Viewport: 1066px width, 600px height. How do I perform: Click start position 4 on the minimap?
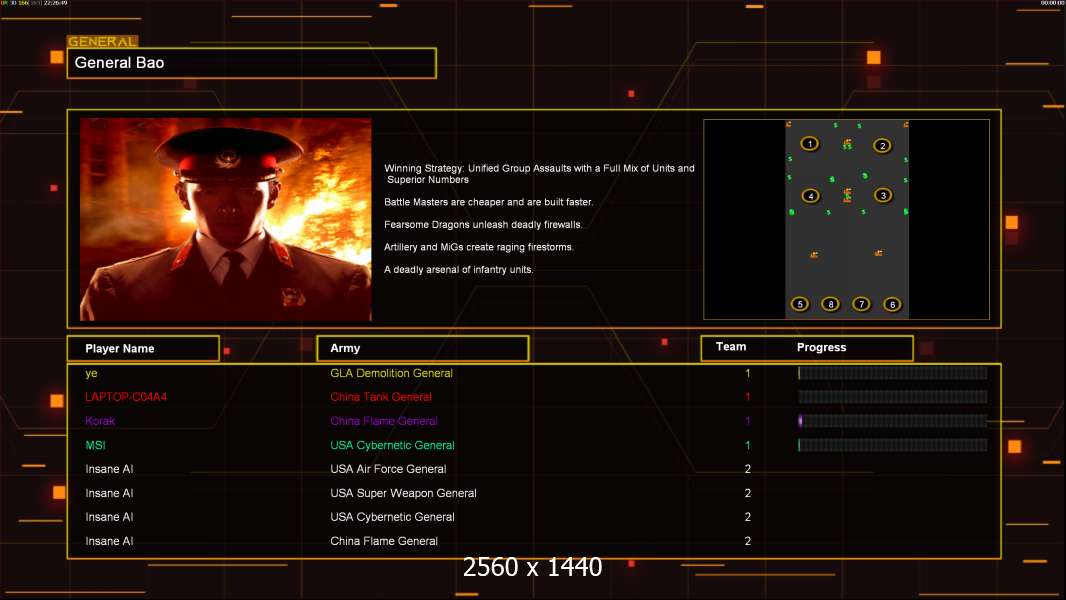point(810,196)
